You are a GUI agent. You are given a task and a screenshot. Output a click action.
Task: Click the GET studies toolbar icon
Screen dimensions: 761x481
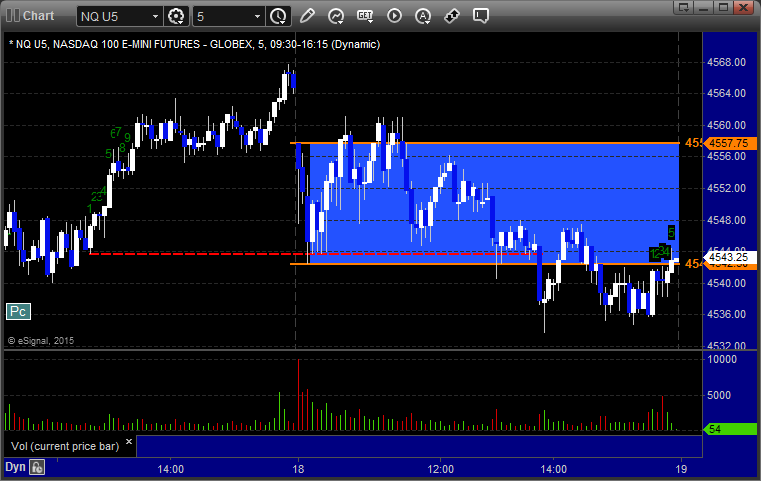[x=365, y=16]
